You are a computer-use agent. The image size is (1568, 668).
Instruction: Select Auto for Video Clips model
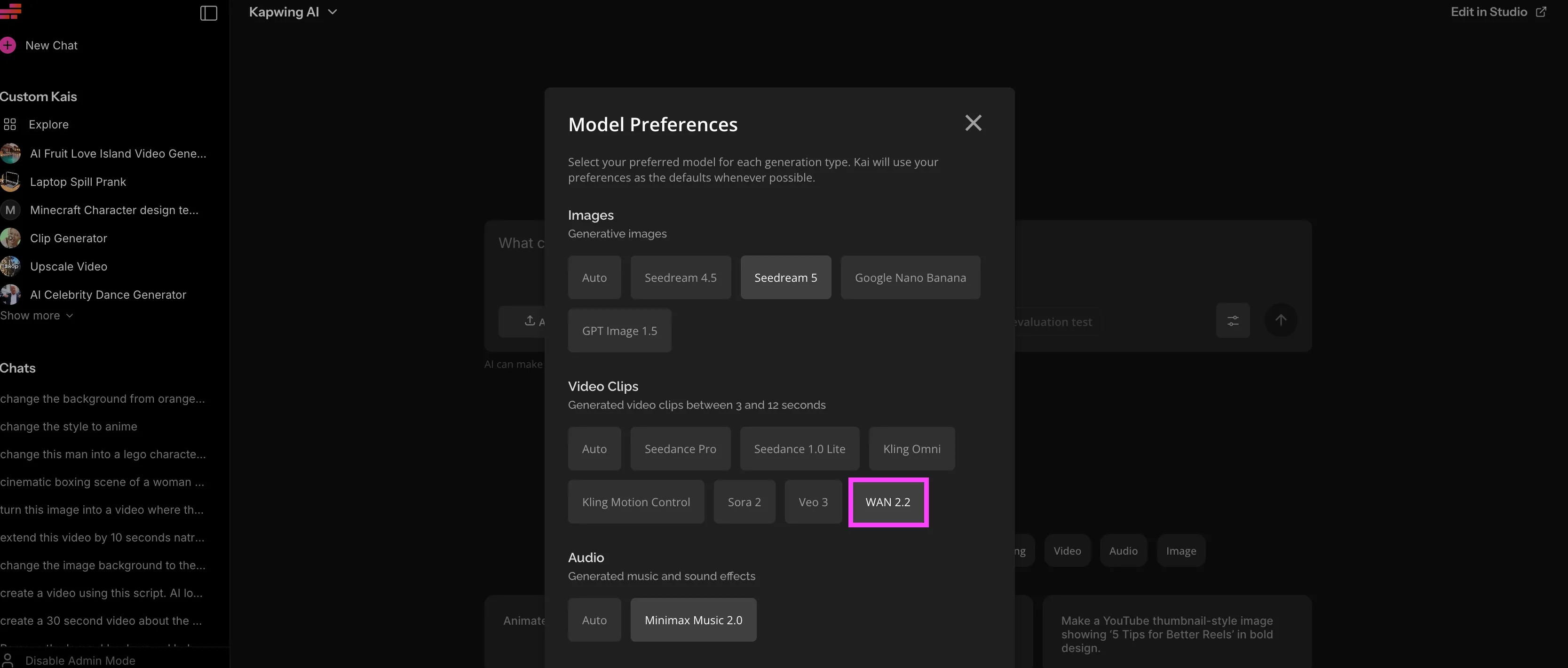594,449
